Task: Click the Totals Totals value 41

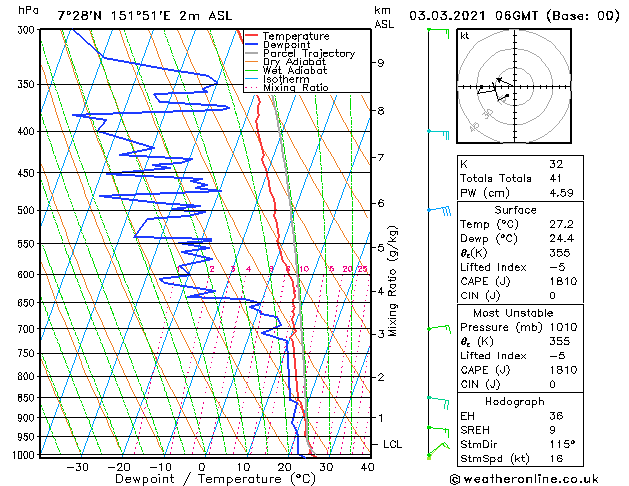Action: coord(556,178)
